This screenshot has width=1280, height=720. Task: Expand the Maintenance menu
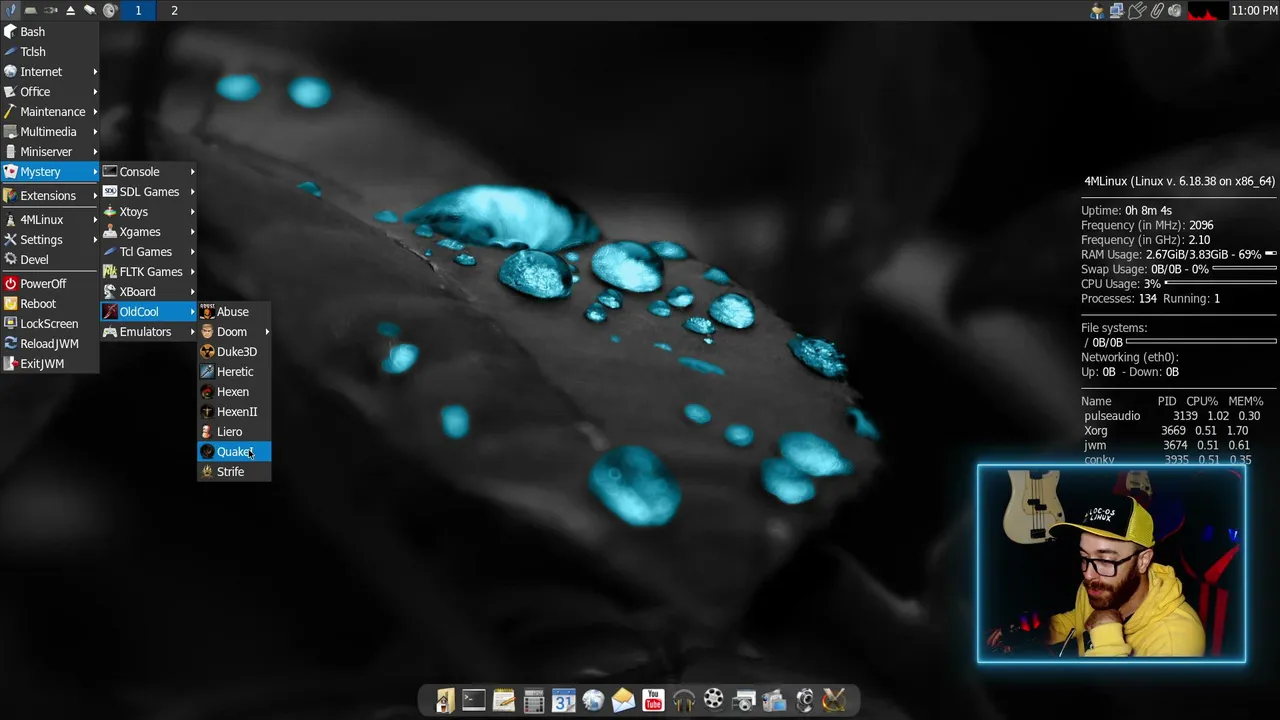(50, 112)
